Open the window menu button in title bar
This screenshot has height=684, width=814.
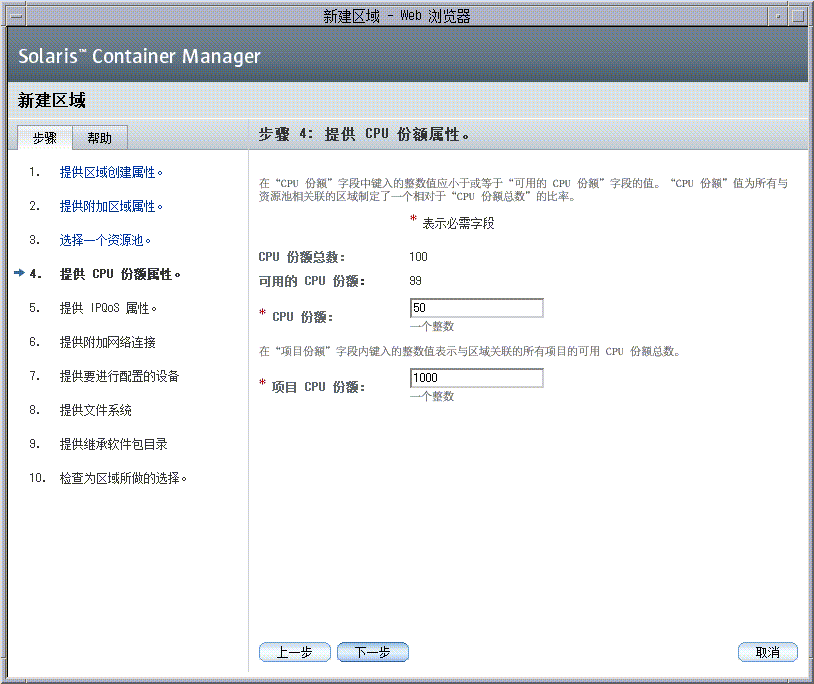point(16,16)
